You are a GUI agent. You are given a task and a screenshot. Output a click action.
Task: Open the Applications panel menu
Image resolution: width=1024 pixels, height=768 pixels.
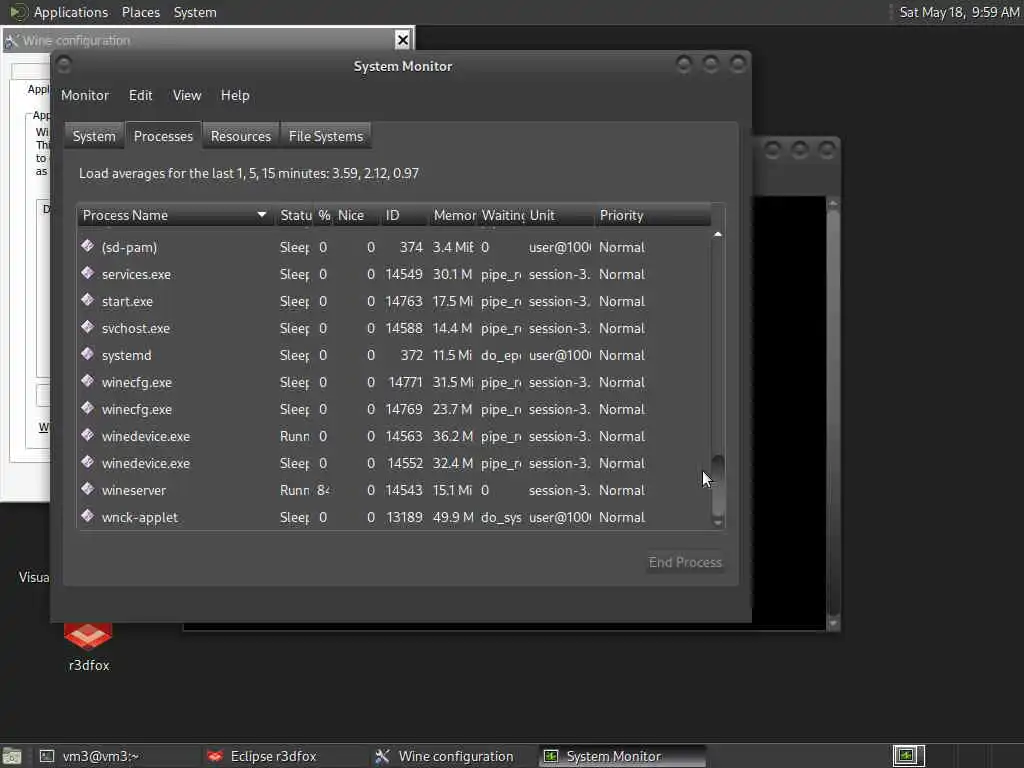[x=71, y=12]
